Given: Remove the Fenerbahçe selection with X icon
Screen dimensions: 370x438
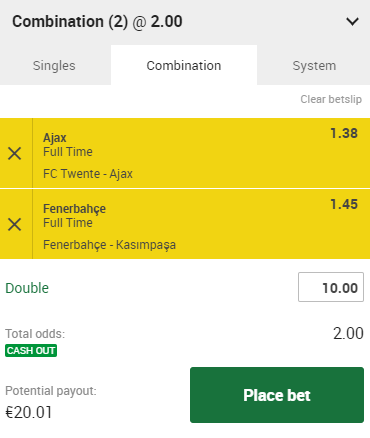Looking at the screenshot, I should (15, 224).
